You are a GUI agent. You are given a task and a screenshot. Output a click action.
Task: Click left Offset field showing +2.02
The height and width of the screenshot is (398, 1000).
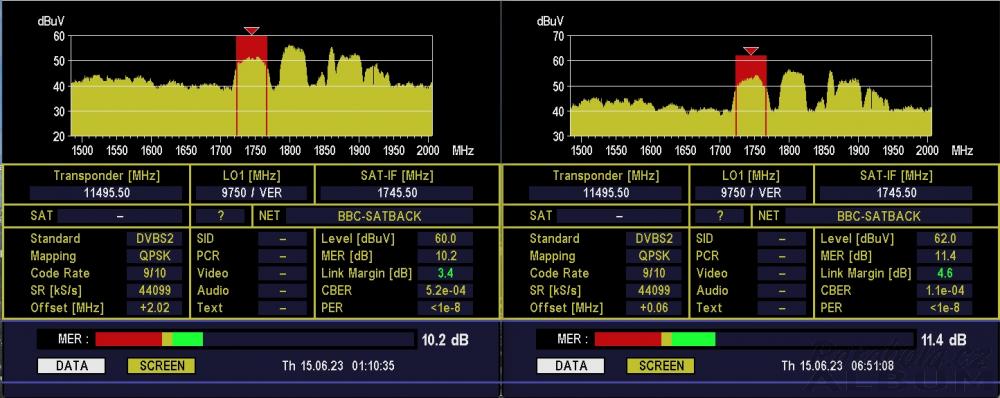pos(154,308)
